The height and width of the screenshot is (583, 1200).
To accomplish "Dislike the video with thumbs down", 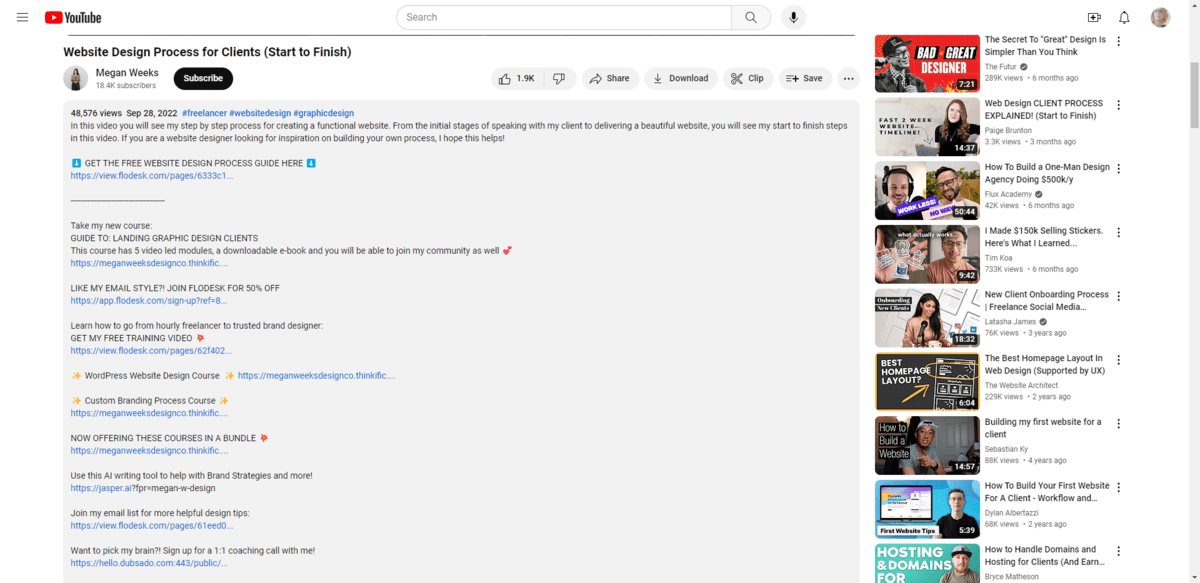I will [x=560, y=79].
